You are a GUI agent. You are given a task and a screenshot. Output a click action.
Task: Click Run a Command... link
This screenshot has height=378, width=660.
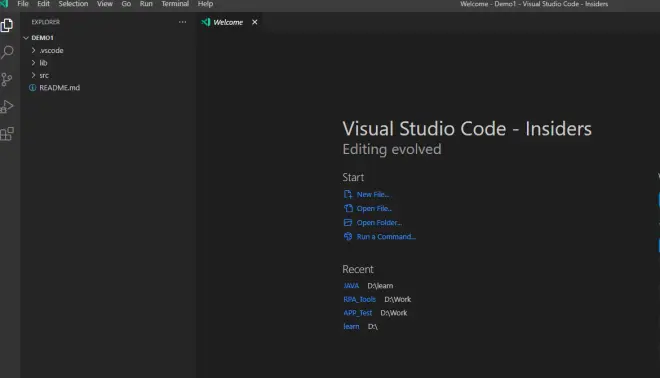click(x=386, y=237)
